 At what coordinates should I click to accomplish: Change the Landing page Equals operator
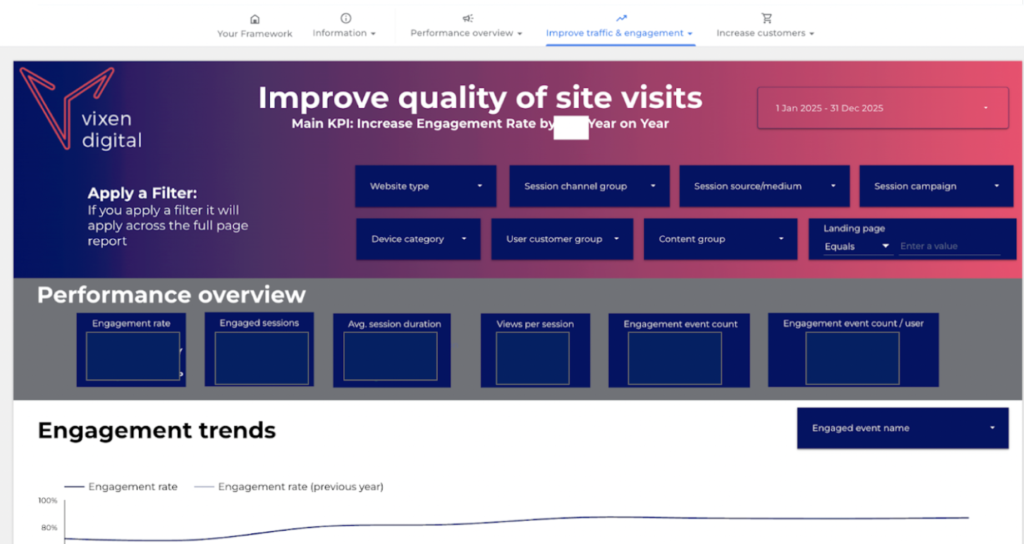[x=857, y=246]
